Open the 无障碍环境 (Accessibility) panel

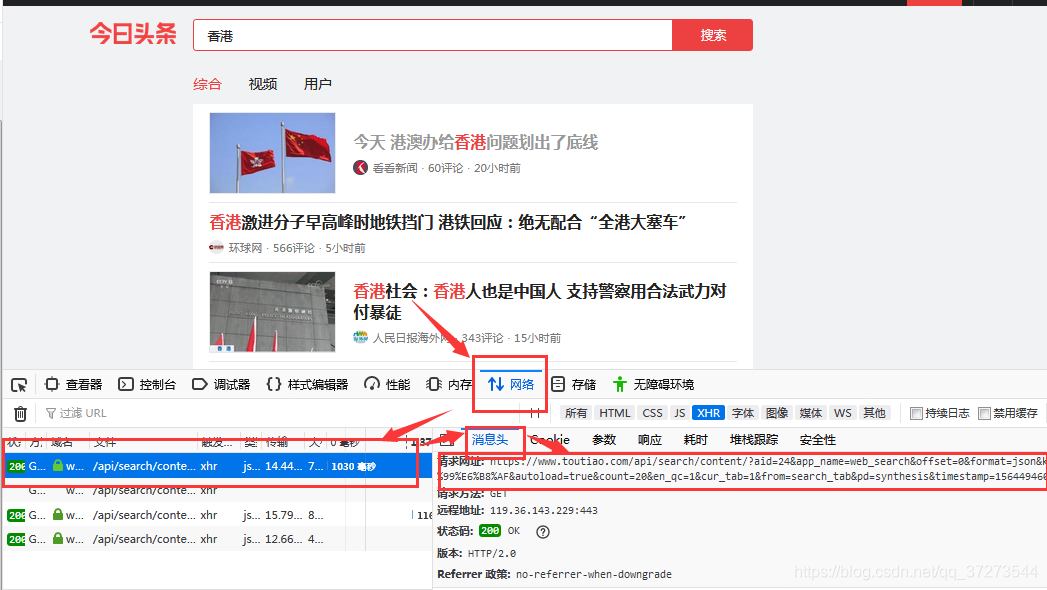654,384
